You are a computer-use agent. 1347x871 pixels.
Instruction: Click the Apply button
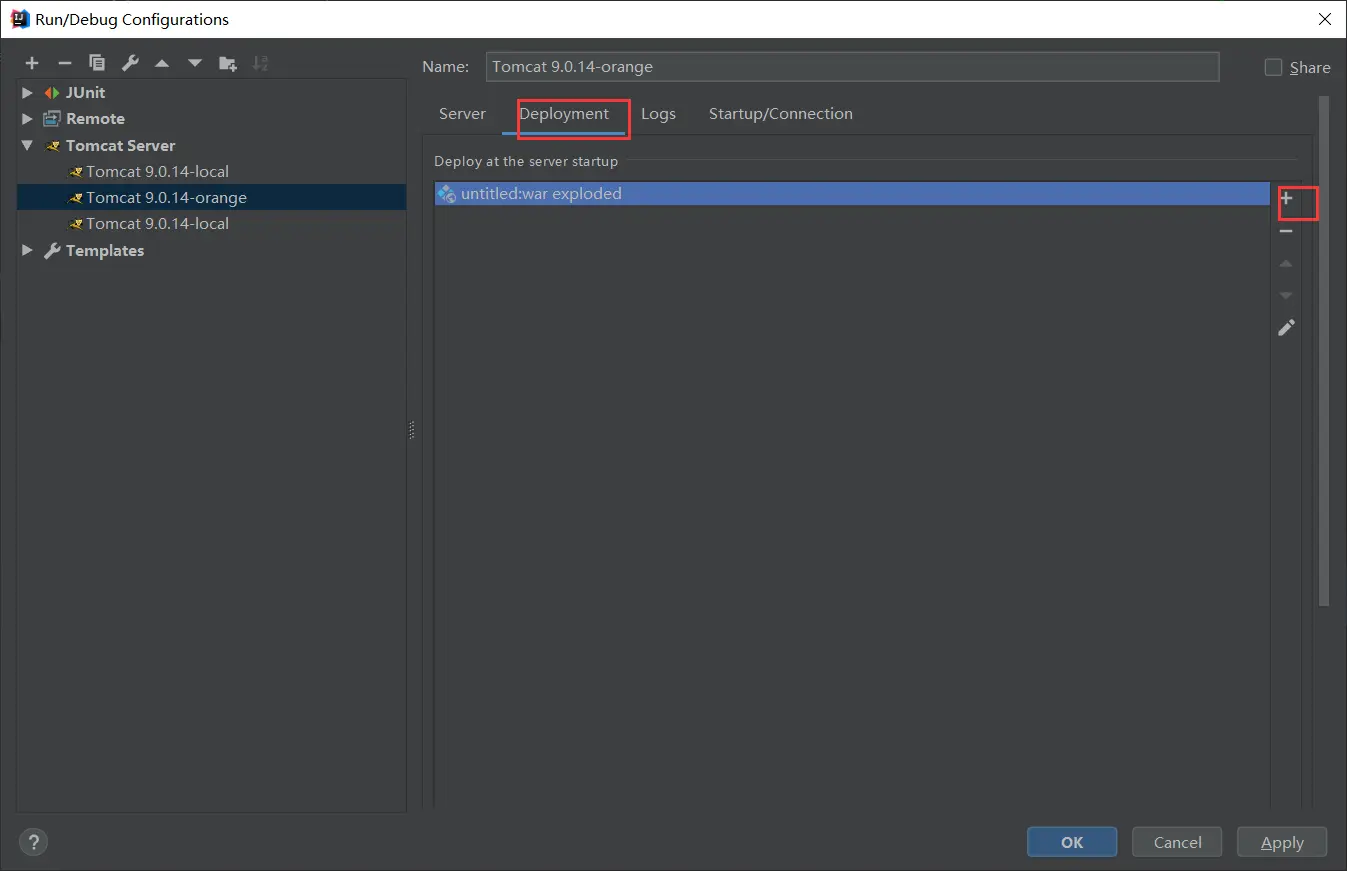tap(1282, 842)
